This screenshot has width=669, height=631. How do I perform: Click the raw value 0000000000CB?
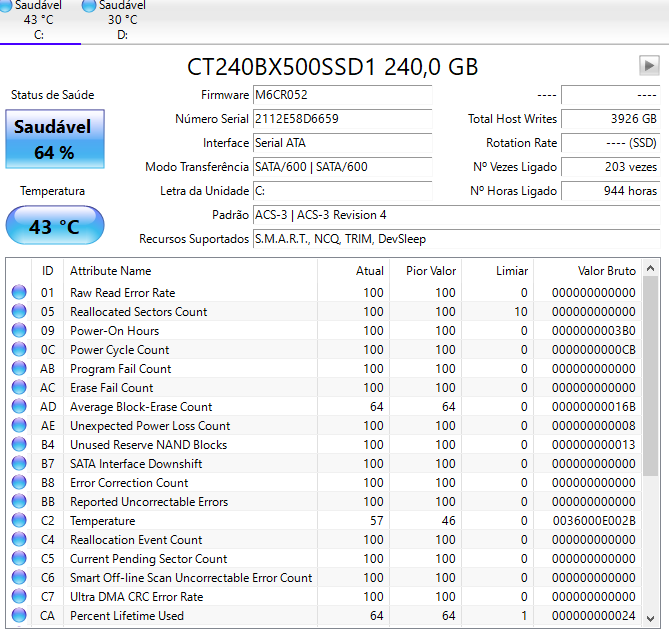pyautogui.click(x=594, y=350)
